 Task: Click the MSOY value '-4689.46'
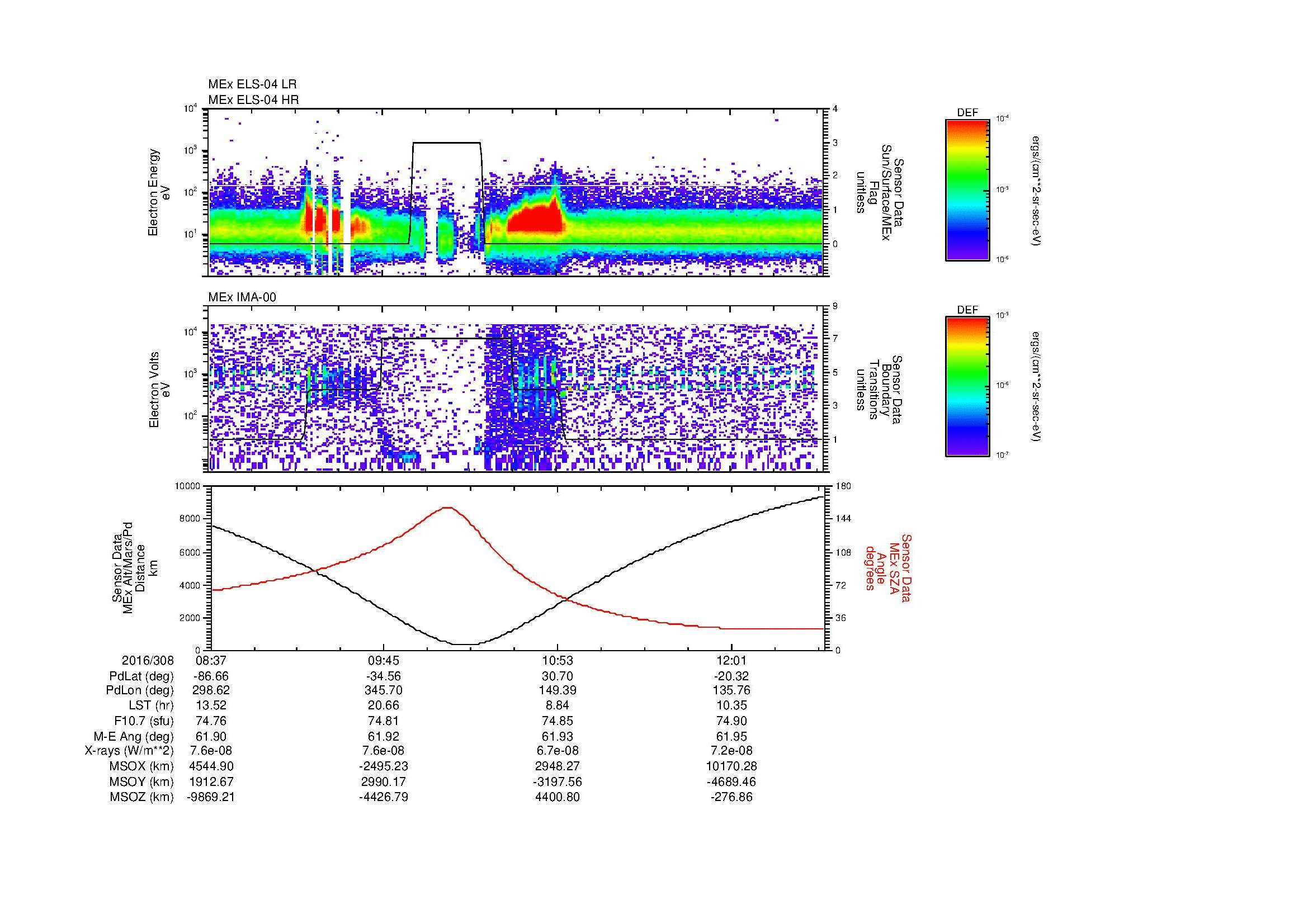[731, 781]
